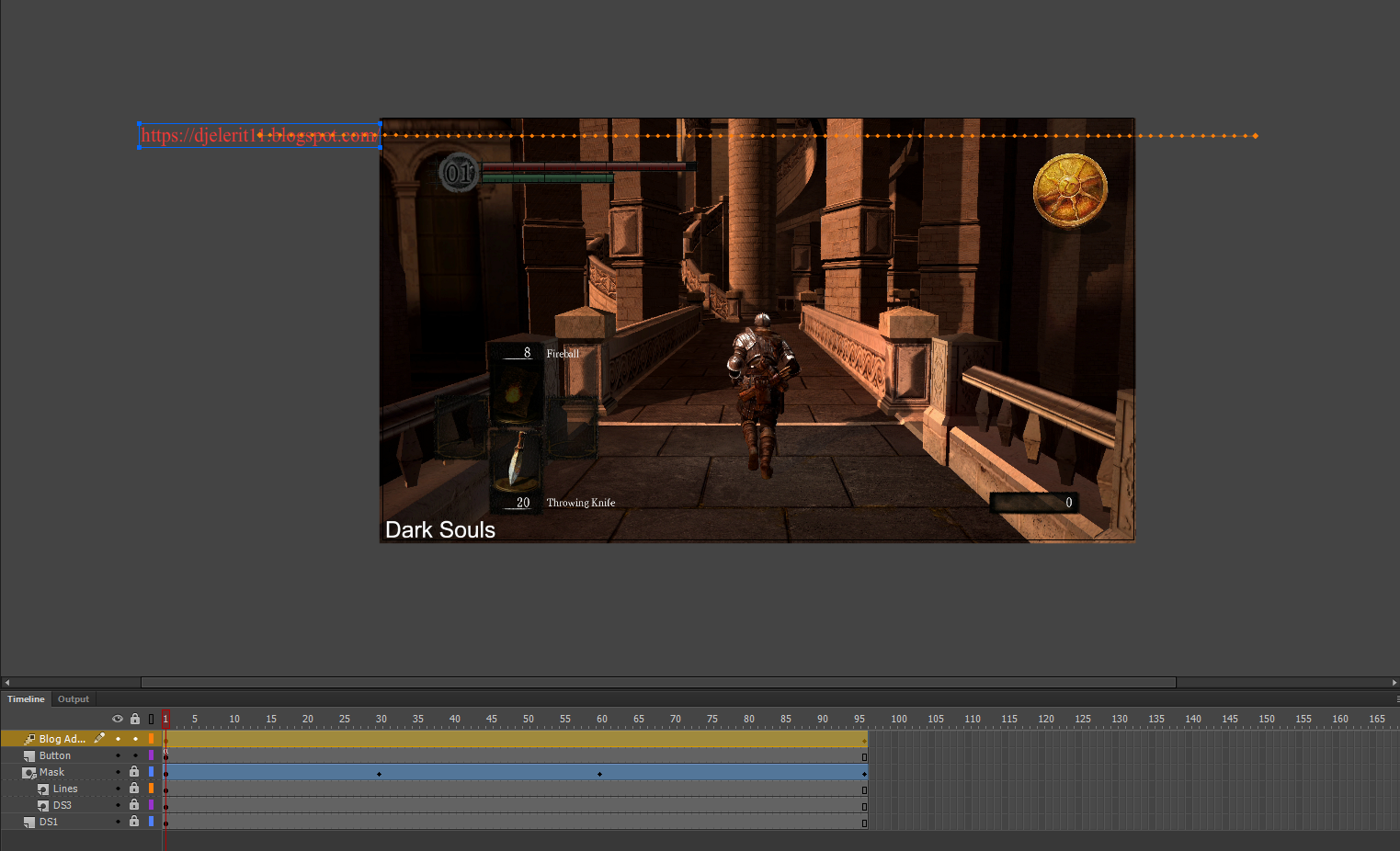Screen dimensions: 1400x851
Task: Unlock the Lines layer via its padlock
Action: 134,789
